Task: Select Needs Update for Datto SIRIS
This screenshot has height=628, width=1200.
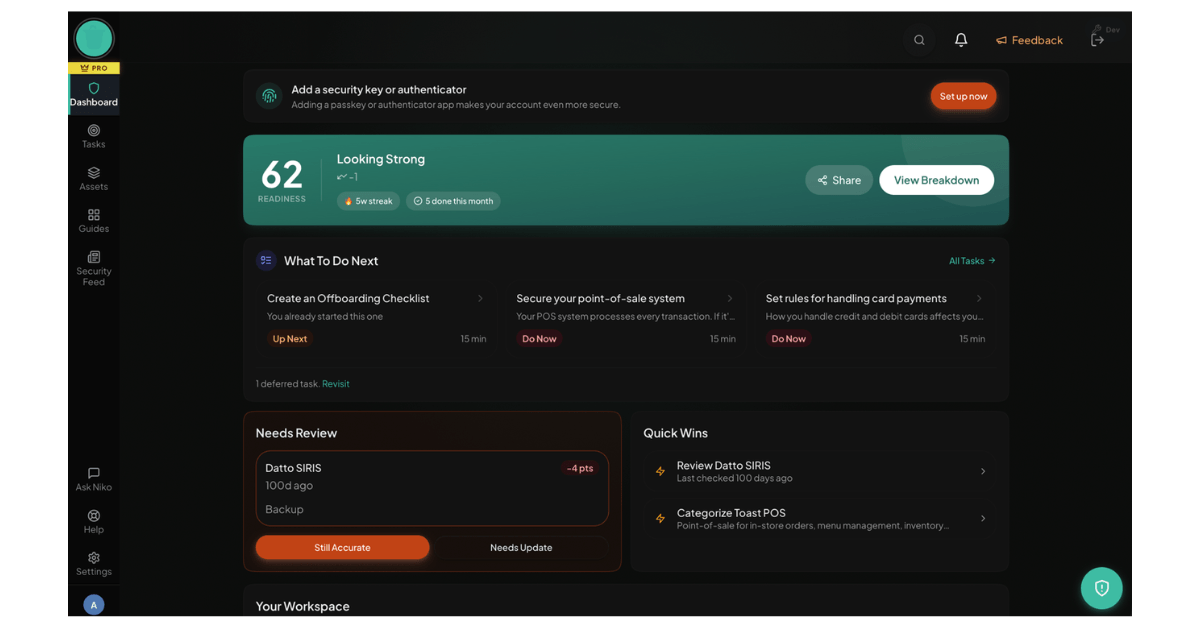Action: pos(521,548)
